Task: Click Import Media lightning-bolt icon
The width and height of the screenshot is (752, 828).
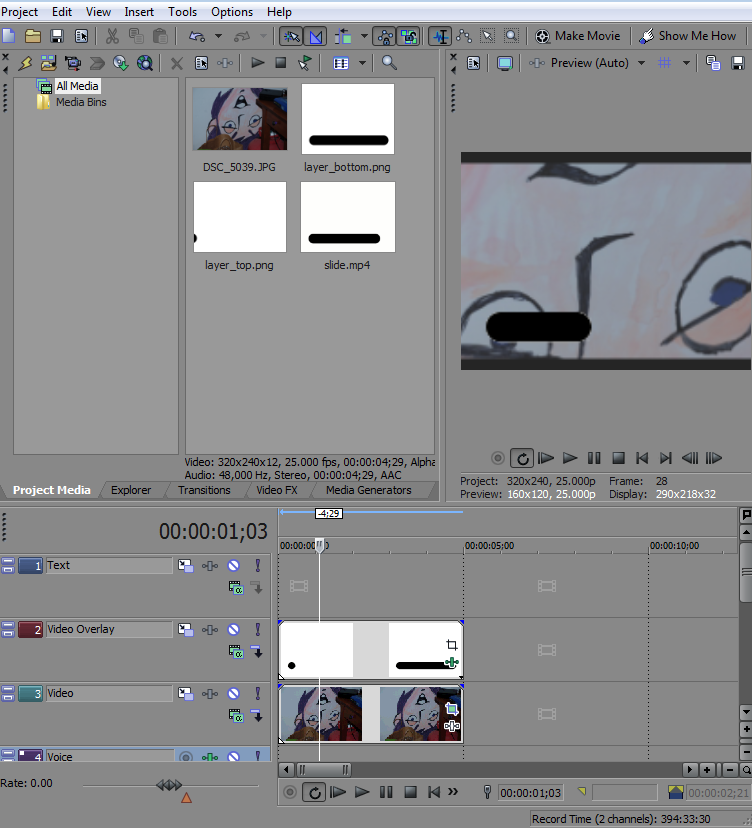Action: (x=25, y=63)
